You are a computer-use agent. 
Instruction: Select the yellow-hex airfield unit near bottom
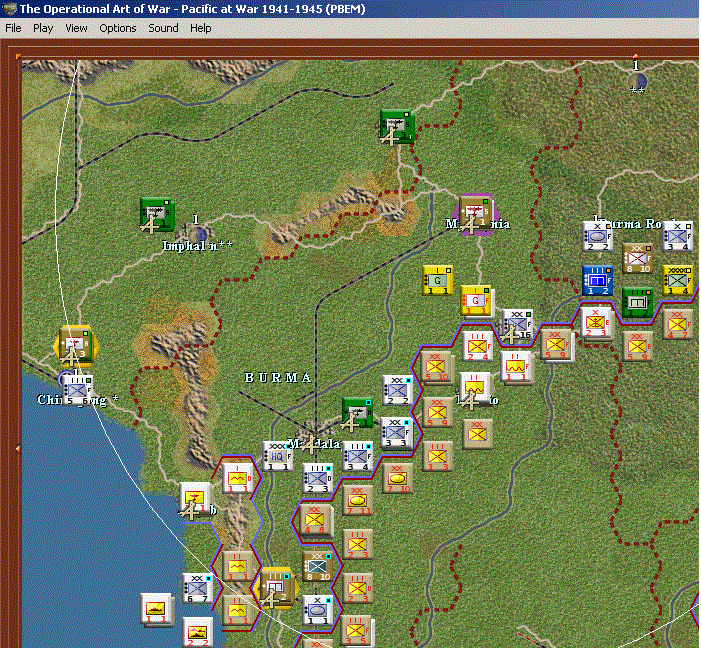point(277,588)
